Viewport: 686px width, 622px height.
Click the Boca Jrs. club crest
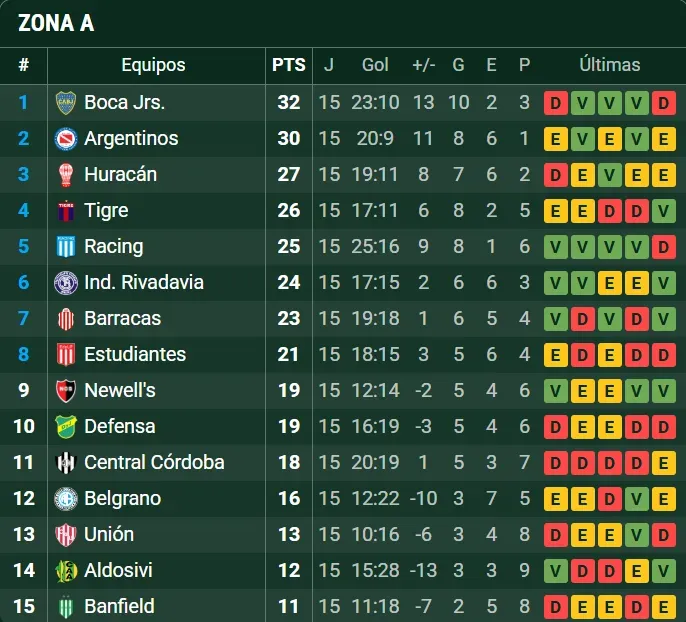point(66,102)
